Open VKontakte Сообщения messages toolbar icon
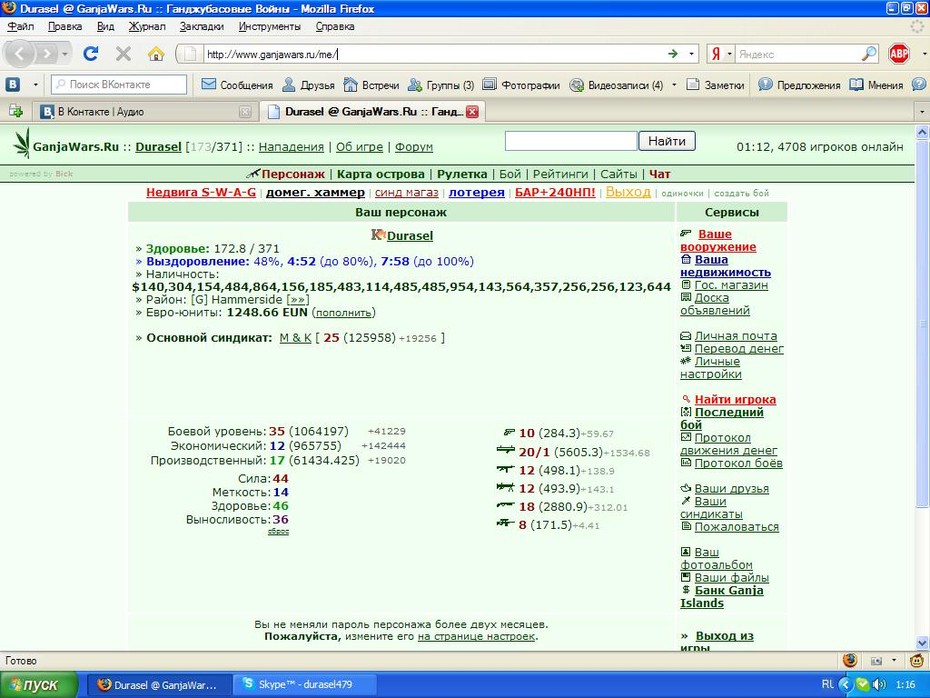Screen dimensions: 930x698 point(208,85)
